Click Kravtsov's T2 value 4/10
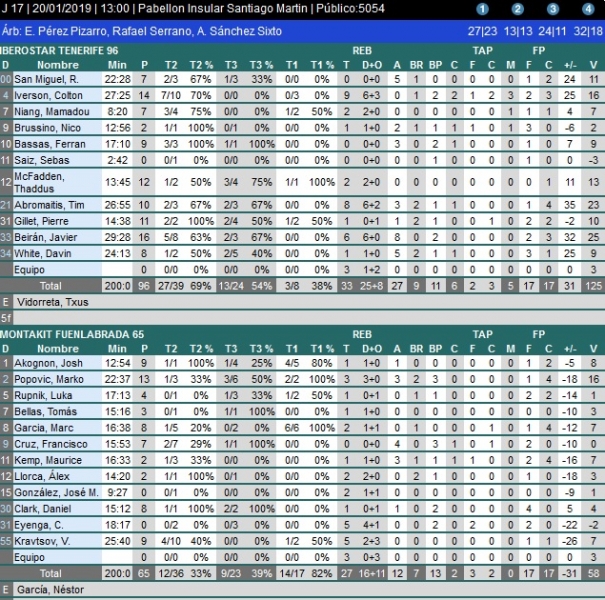This screenshot has width=605, height=600. [x=171, y=542]
